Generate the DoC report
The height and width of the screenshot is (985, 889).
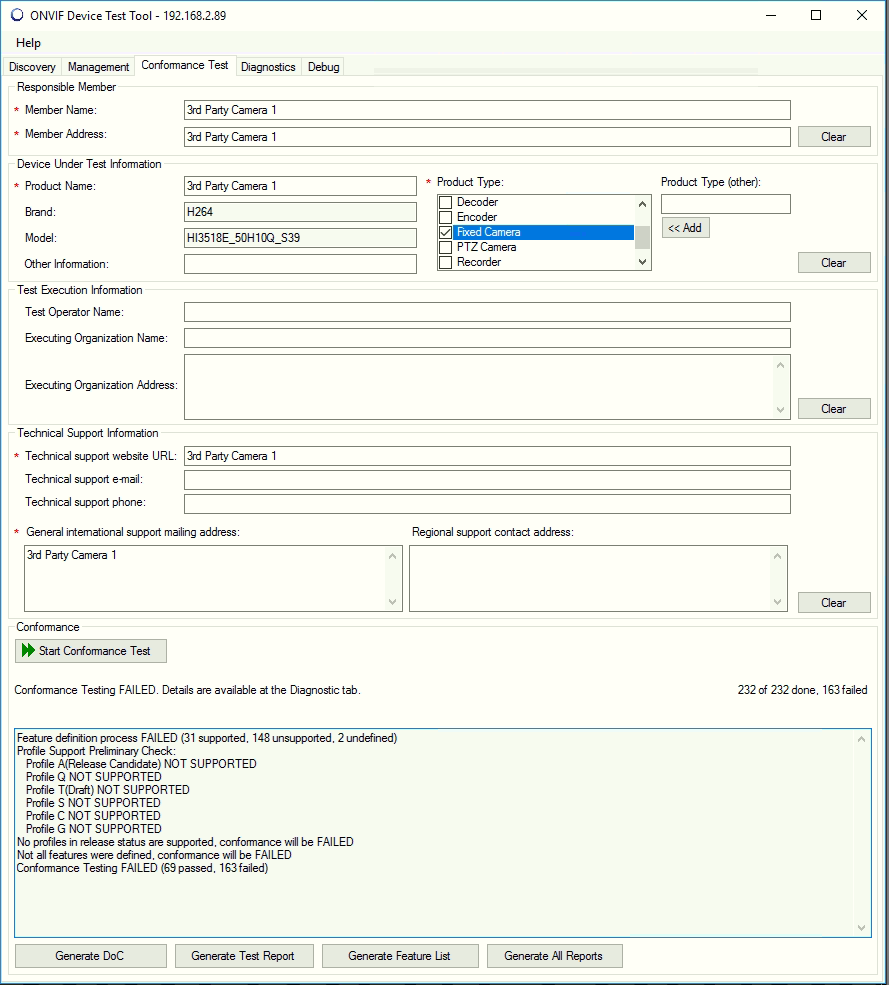pyautogui.click(x=91, y=956)
